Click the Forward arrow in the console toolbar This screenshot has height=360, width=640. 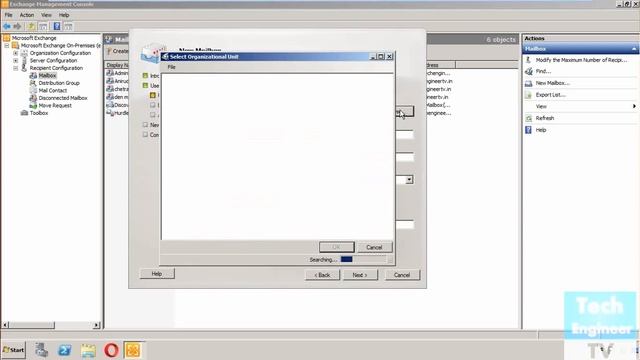pos(17,27)
